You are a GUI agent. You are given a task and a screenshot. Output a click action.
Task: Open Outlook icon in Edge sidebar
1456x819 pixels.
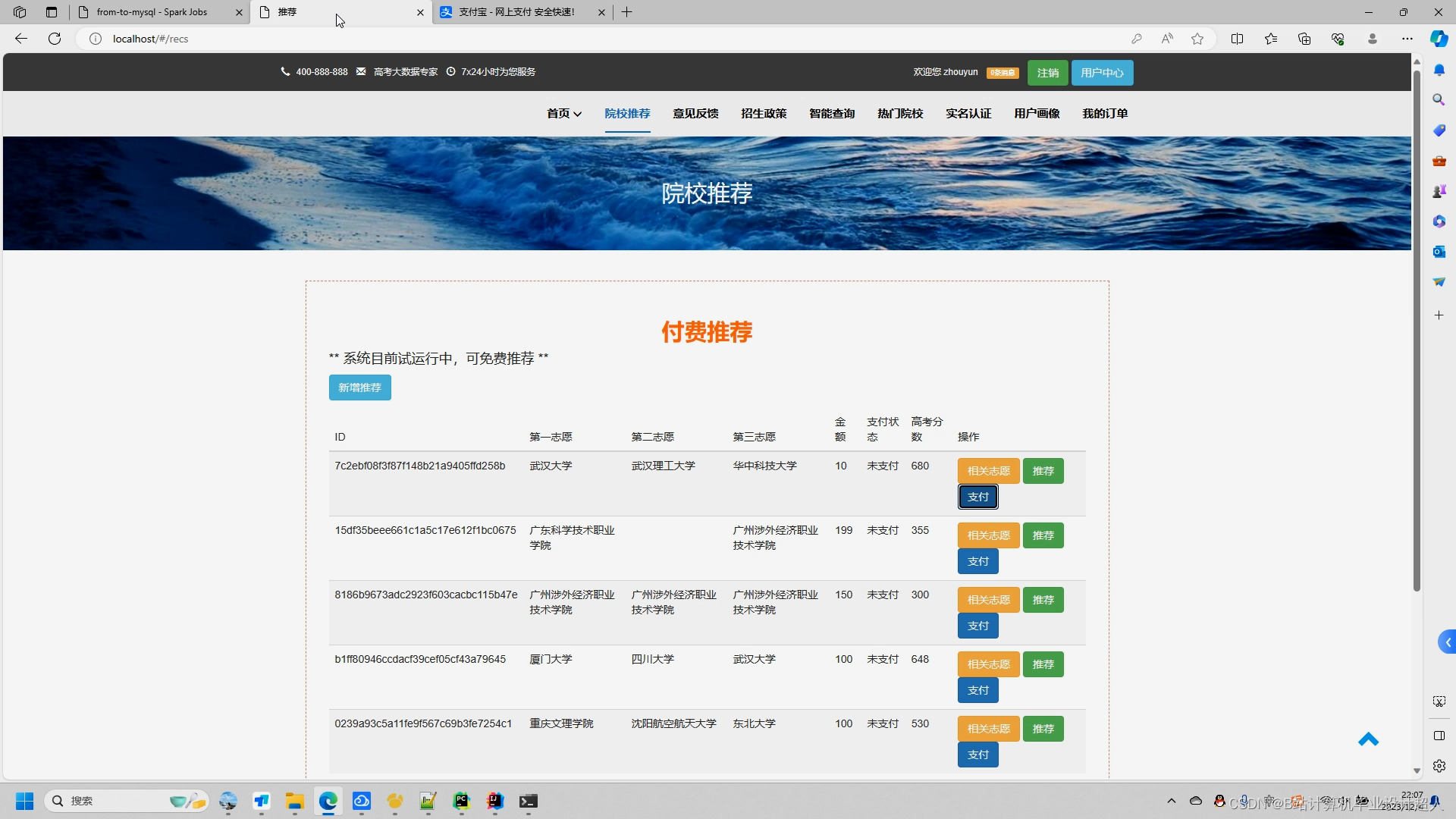[1439, 252]
